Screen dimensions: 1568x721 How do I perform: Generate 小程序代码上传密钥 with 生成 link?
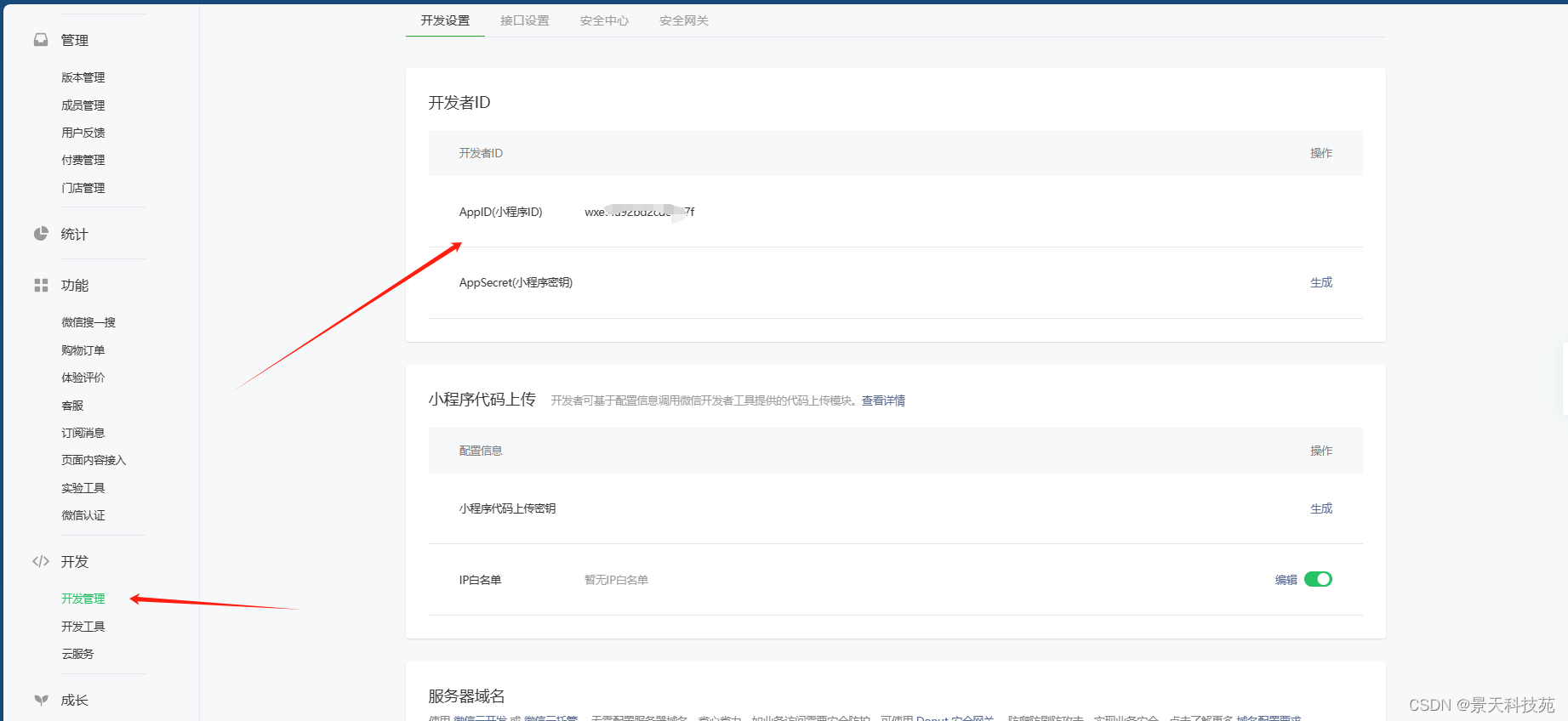[x=1321, y=508]
